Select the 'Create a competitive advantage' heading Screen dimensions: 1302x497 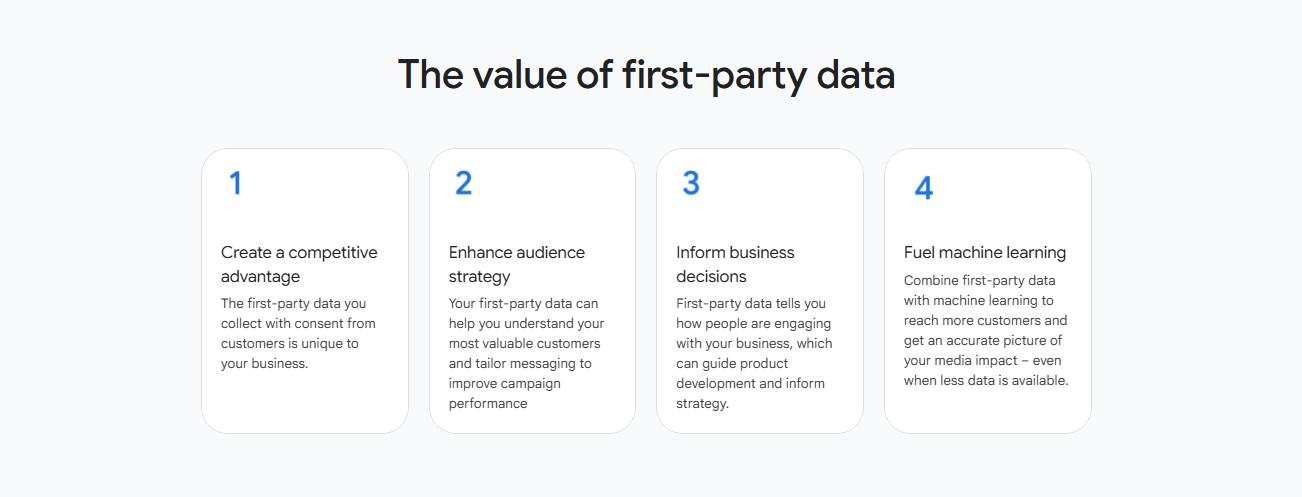click(300, 264)
